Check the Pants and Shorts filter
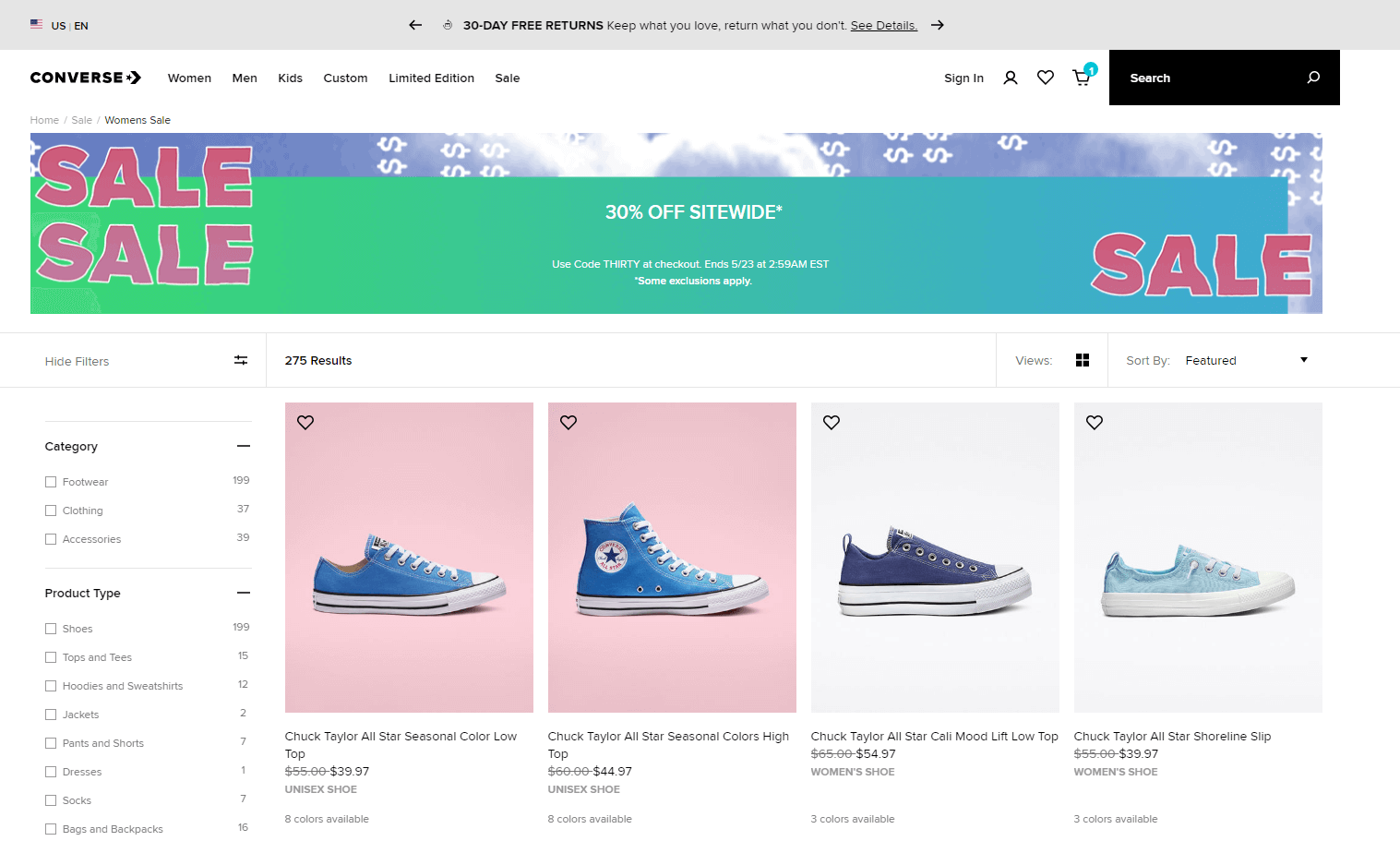 (x=51, y=743)
